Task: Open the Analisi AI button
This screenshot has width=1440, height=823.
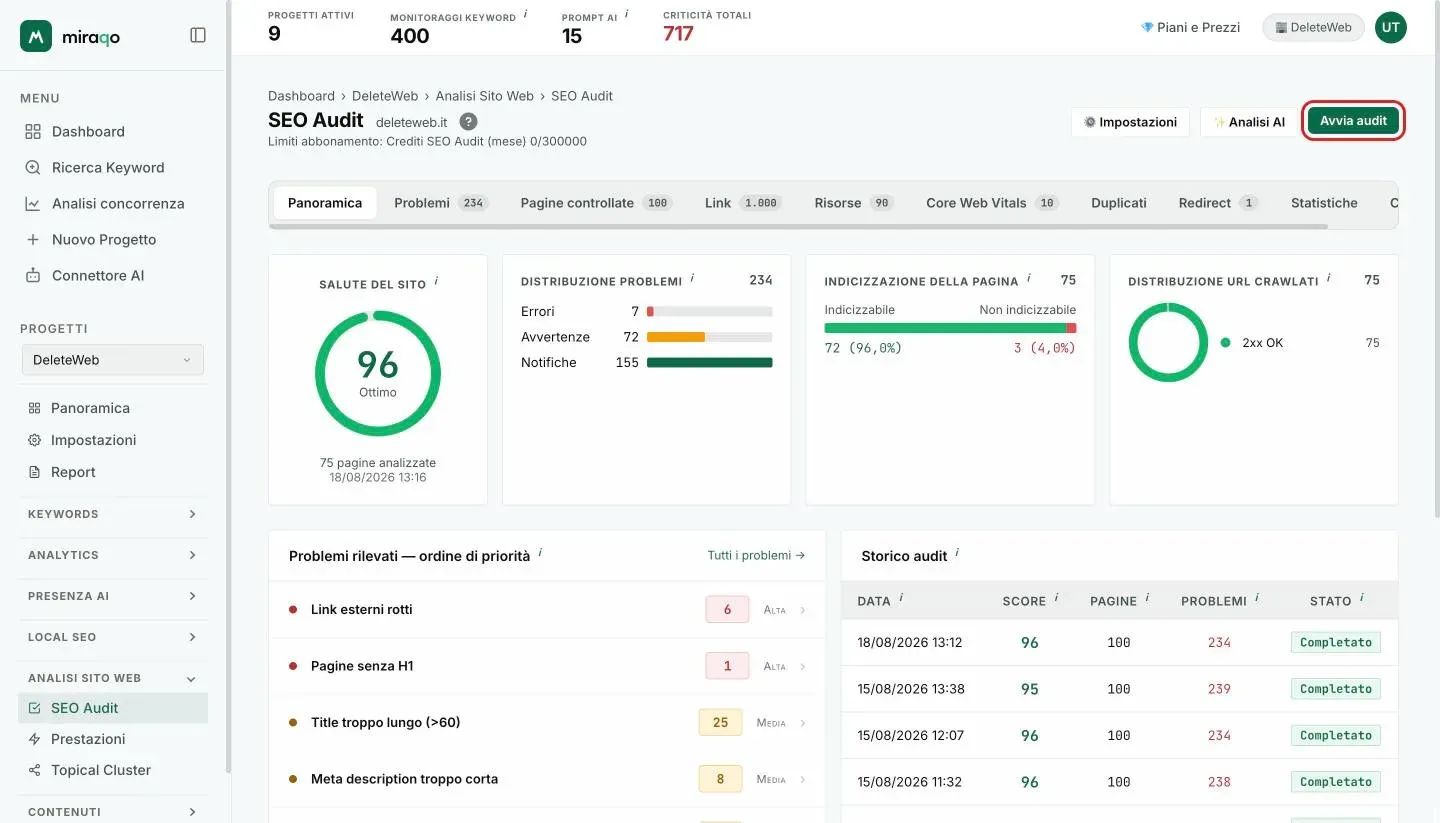Action: click(1249, 122)
